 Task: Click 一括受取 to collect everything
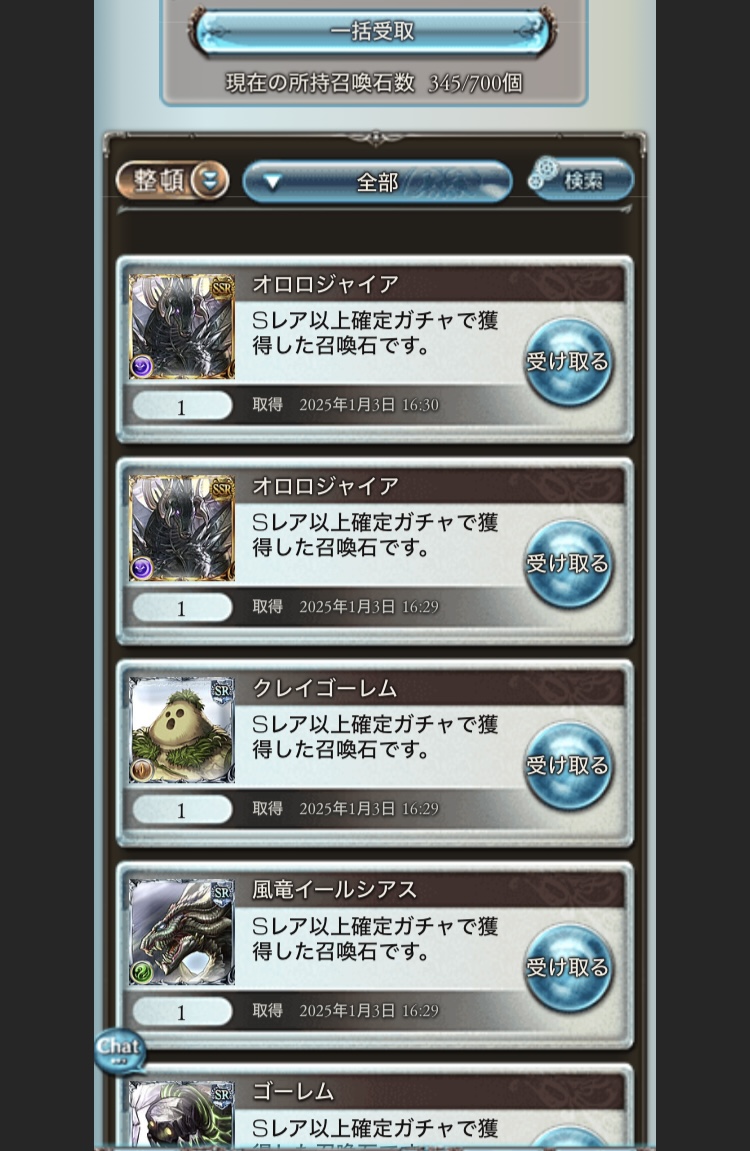(372, 32)
